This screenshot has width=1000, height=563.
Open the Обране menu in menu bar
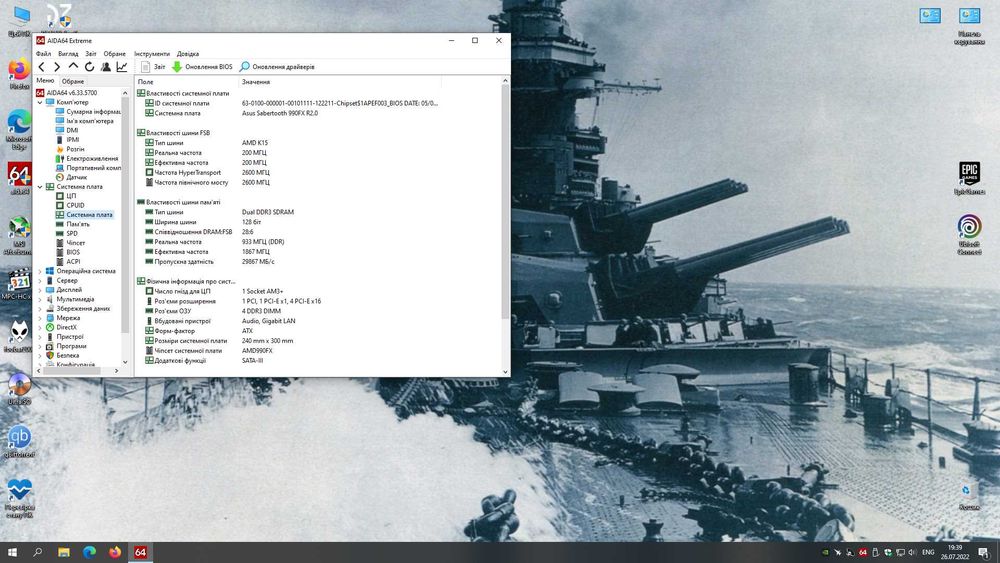coord(115,54)
